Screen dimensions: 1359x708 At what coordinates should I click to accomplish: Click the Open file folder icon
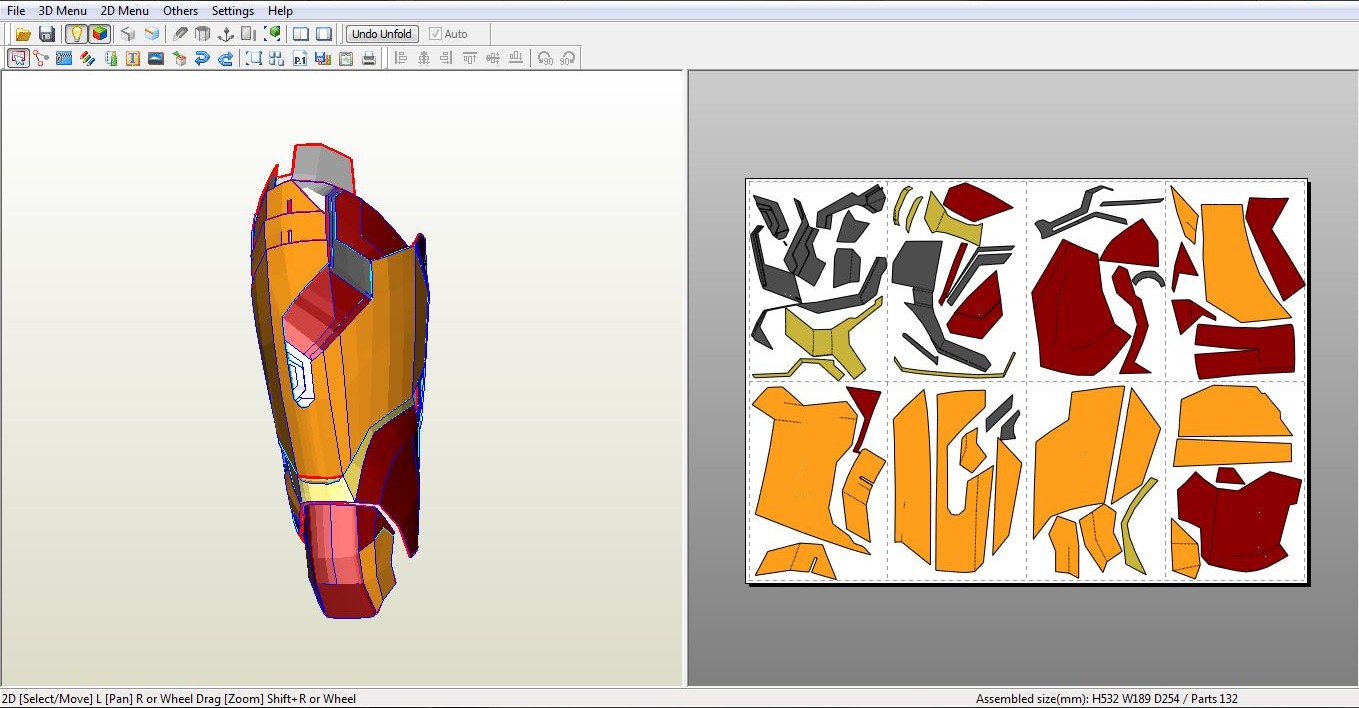point(23,34)
